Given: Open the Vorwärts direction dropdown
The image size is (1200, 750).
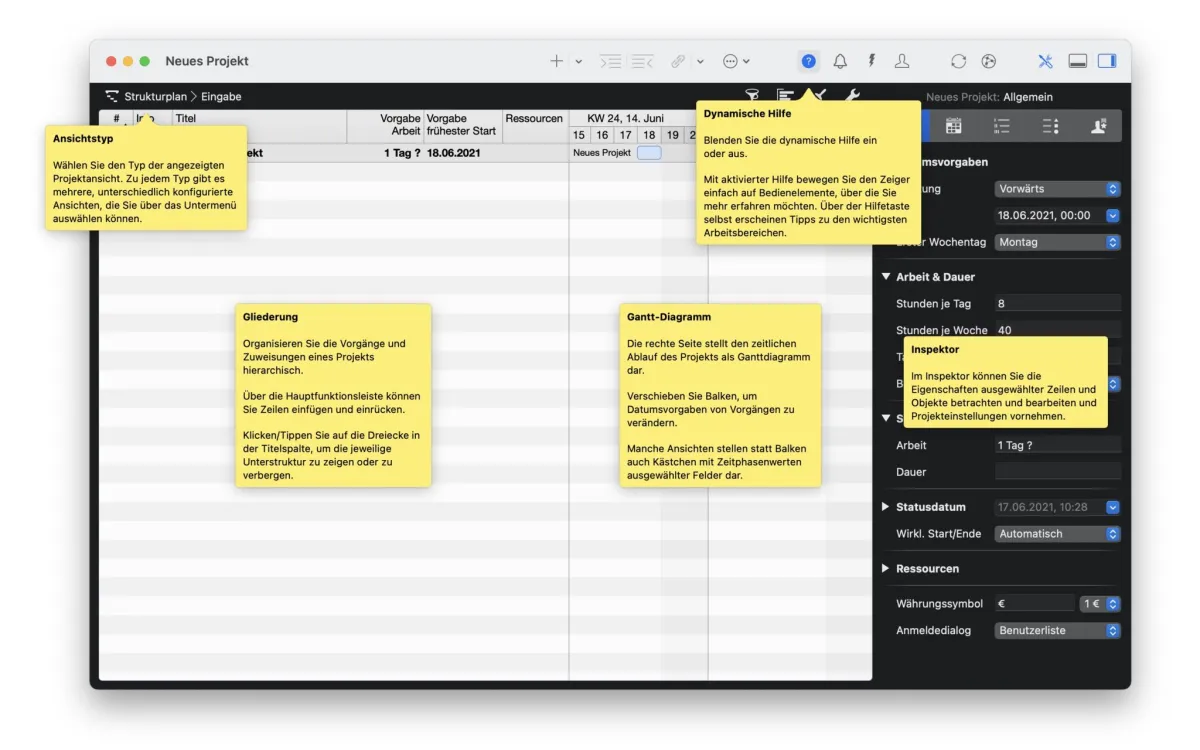Looking at the screenshot, I should (x=1057, y=189).
